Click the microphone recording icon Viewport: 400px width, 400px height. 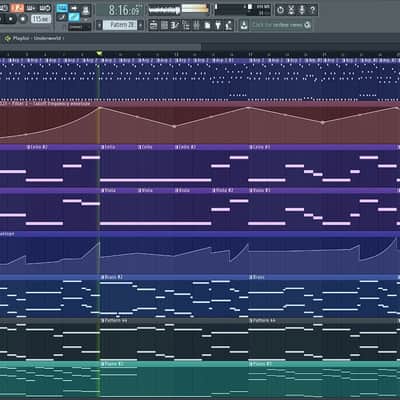click(302, 10)
